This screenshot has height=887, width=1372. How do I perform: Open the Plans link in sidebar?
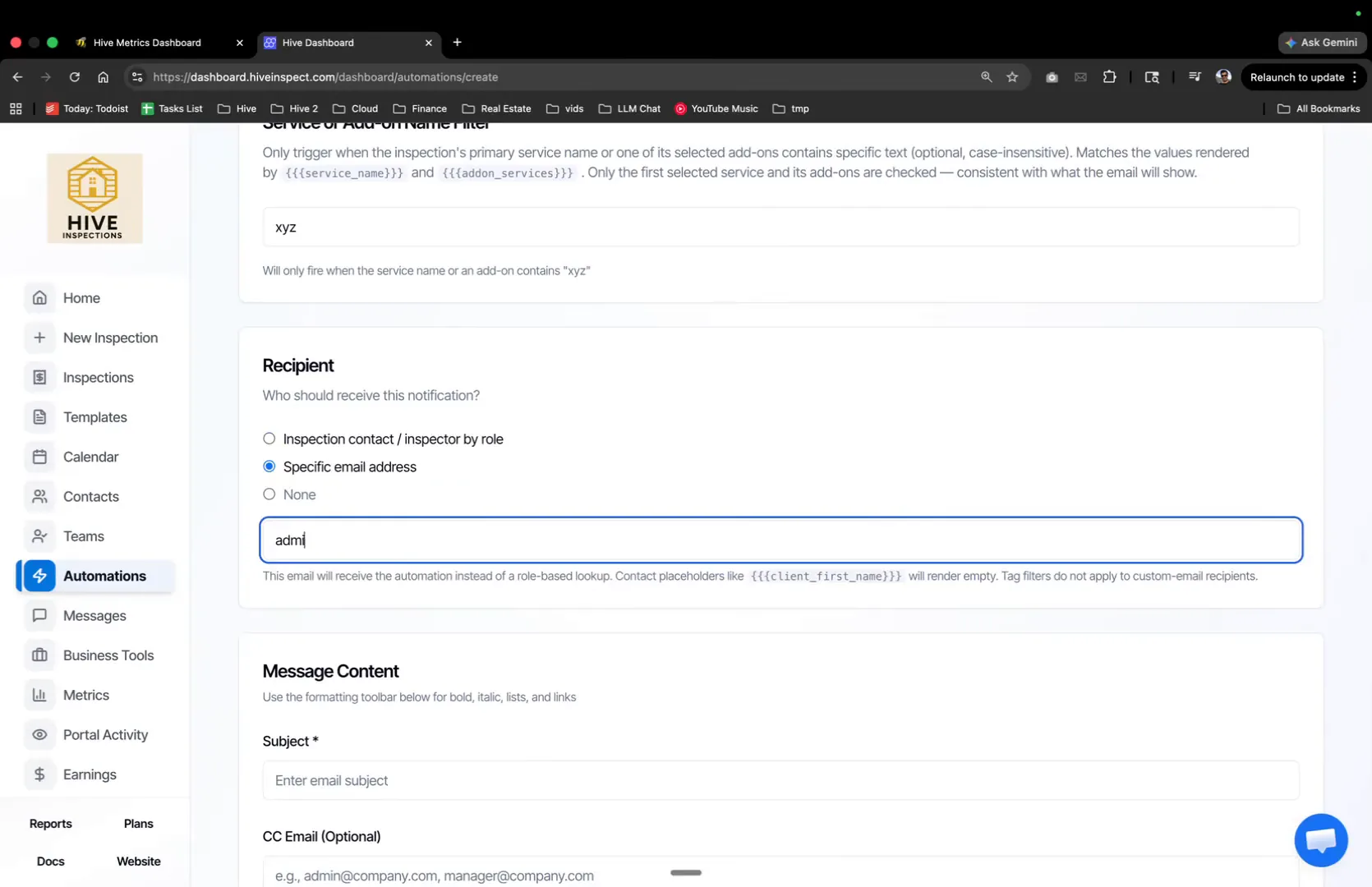(x=138, y=824)
